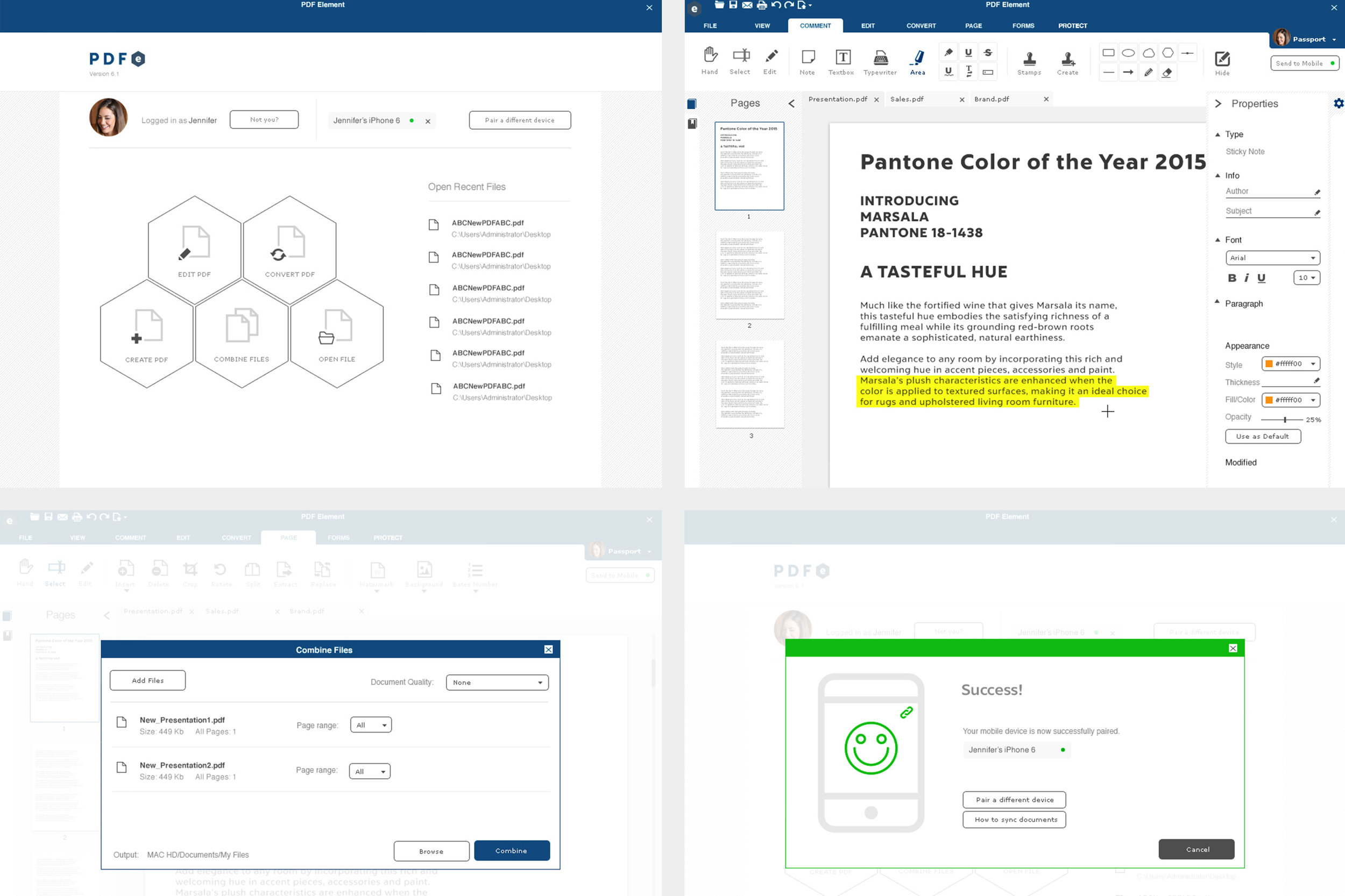The height and width of the screenshot is (896, 1345).
Task: Select the cloud shape tool
Action: pyautogui.click(x=1149, y=53)
